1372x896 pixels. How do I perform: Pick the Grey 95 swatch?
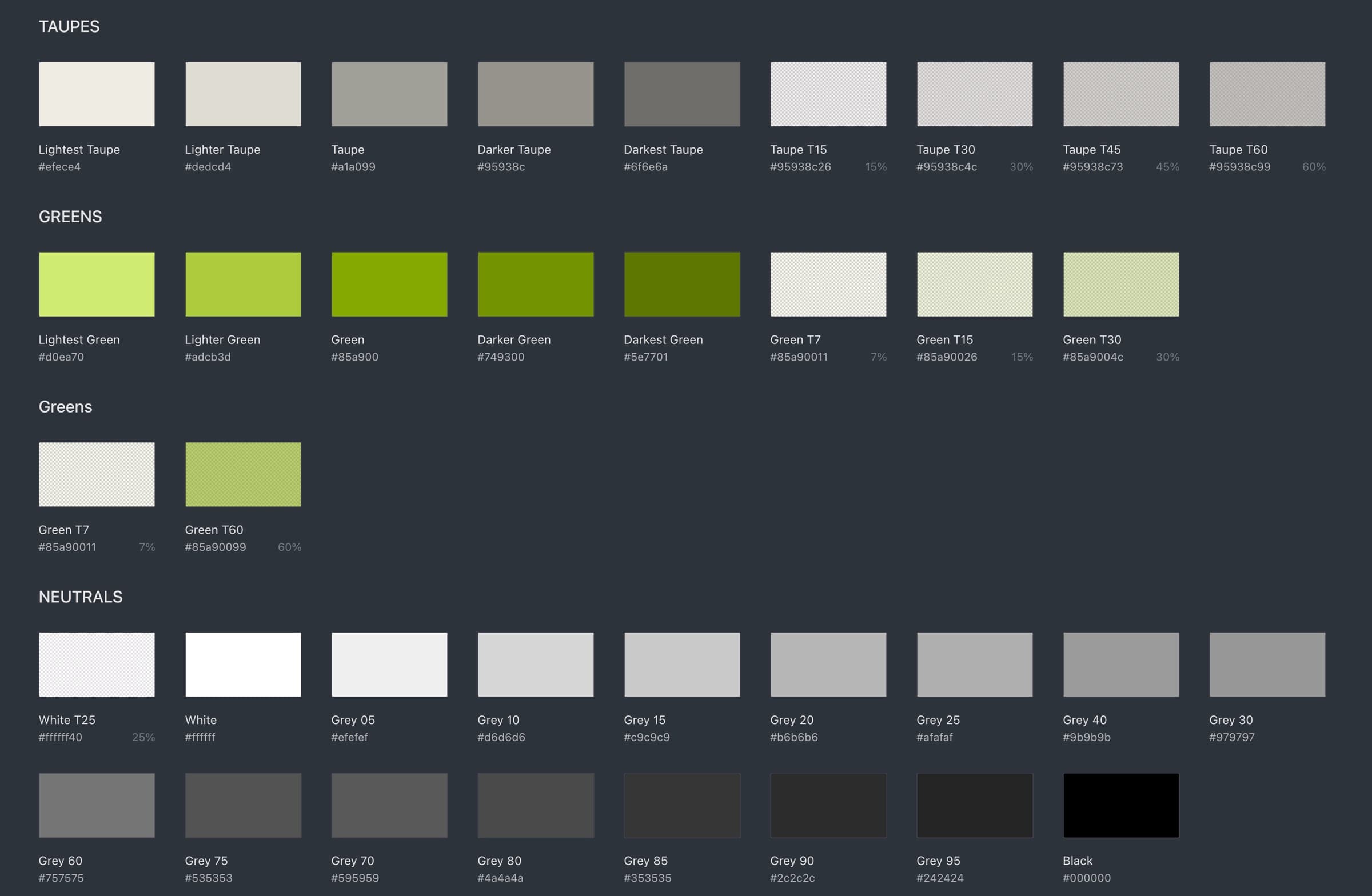coord(975,805)
